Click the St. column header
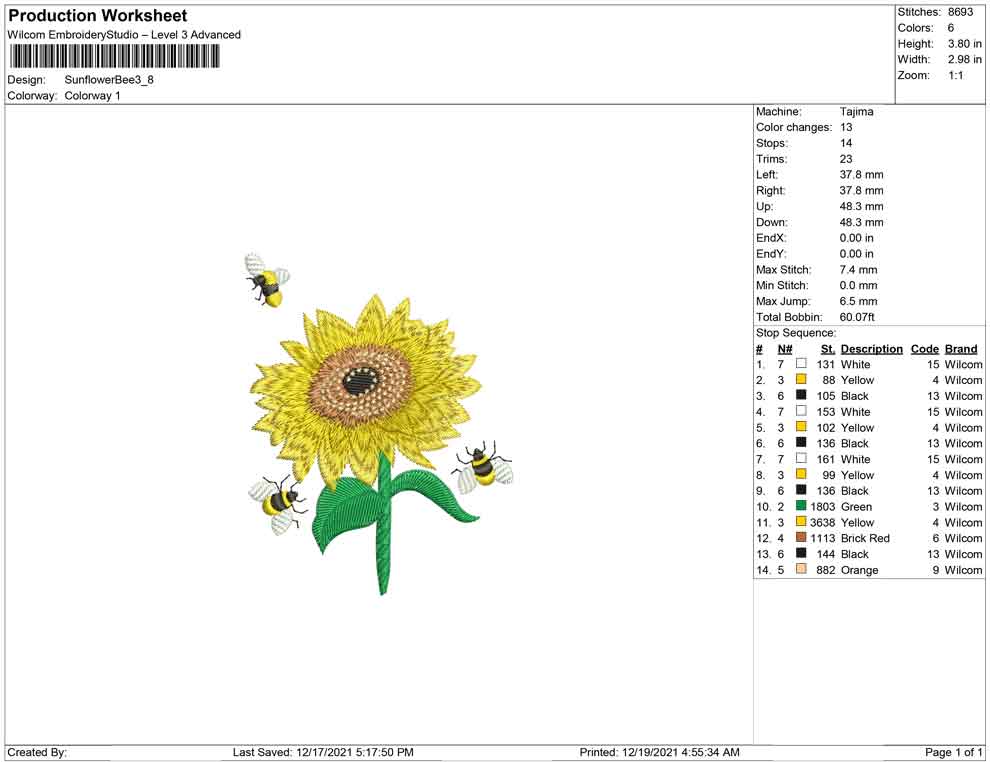Viewport: 990px width, 762px height. [x=828, y=349]
